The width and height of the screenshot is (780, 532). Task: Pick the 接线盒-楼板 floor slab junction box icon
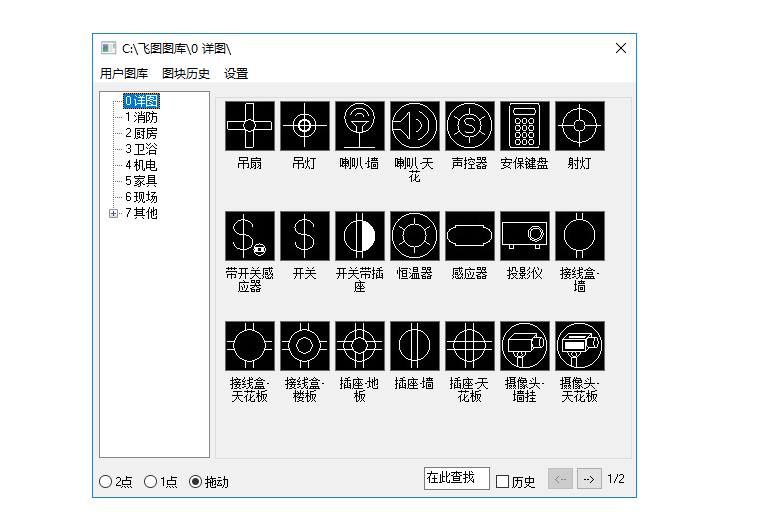pos(305,346)
